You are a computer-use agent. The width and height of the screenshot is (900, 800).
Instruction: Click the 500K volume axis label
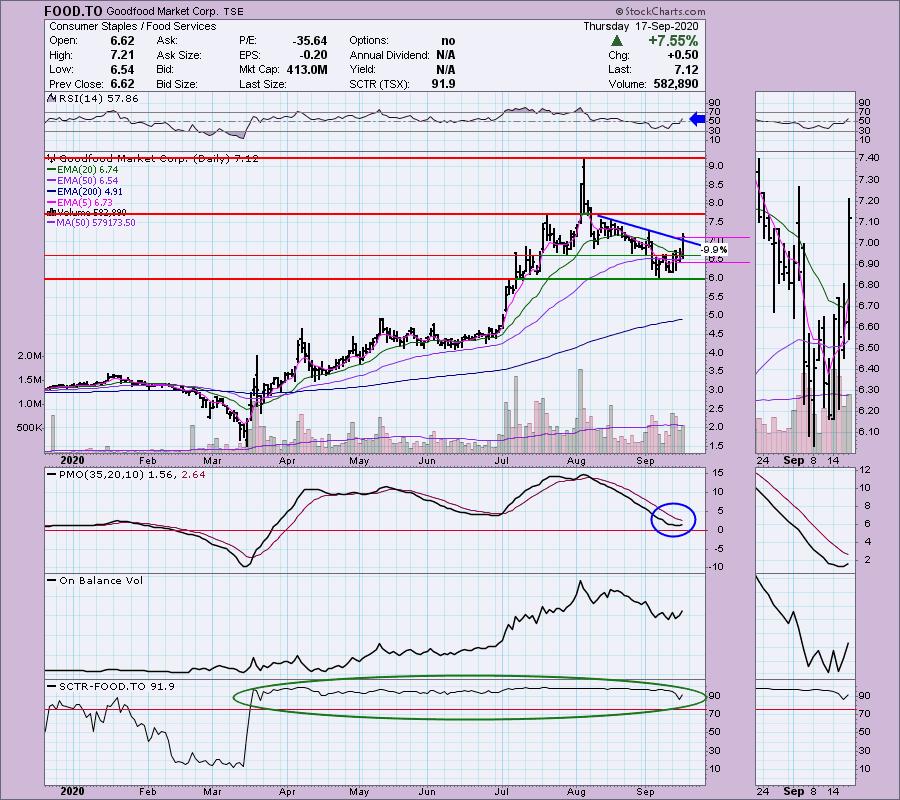(x=29, y=428)
